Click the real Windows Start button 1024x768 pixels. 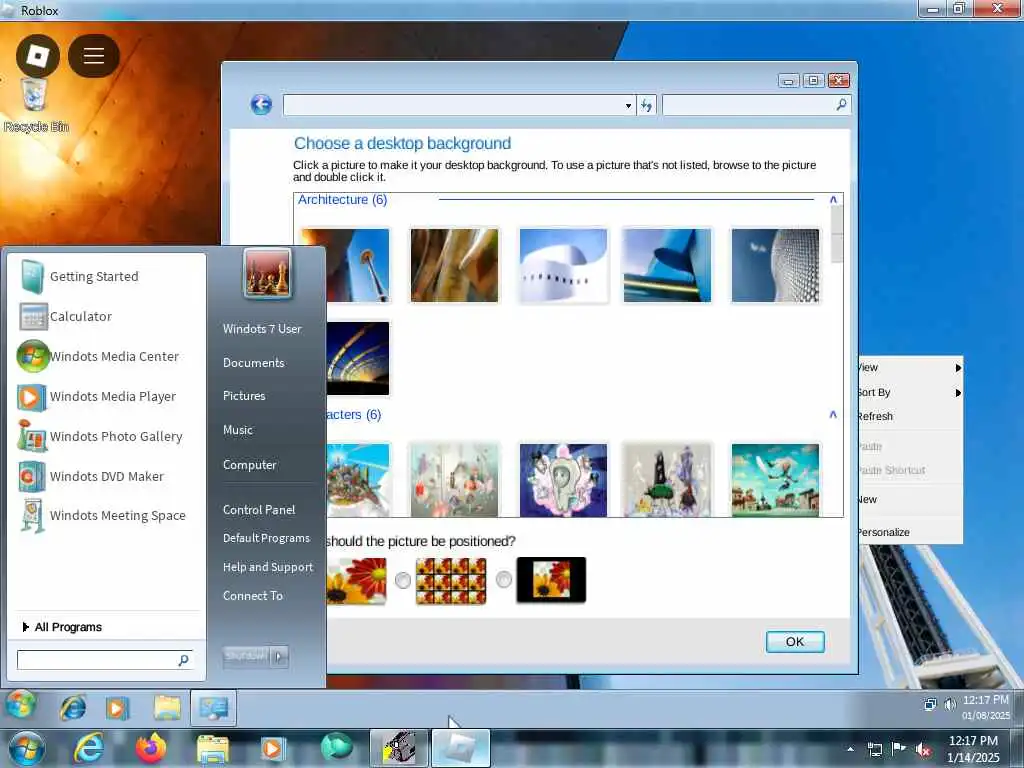tap(27, 748)
